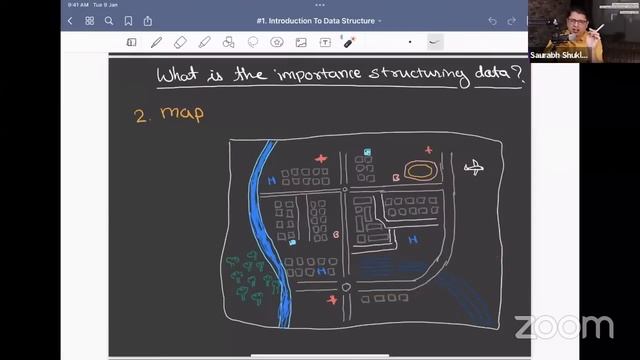Screen dimensions: 640x360
Task: Open the Elements sticker tool
Action: [277, 42]
